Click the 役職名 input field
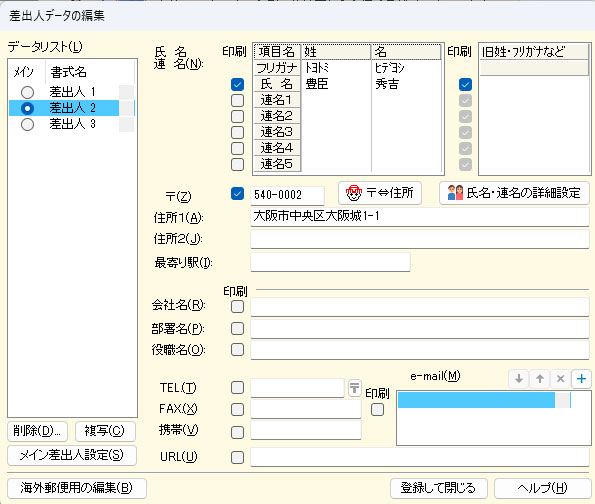The image size is (595, 504). click(420, 350)
